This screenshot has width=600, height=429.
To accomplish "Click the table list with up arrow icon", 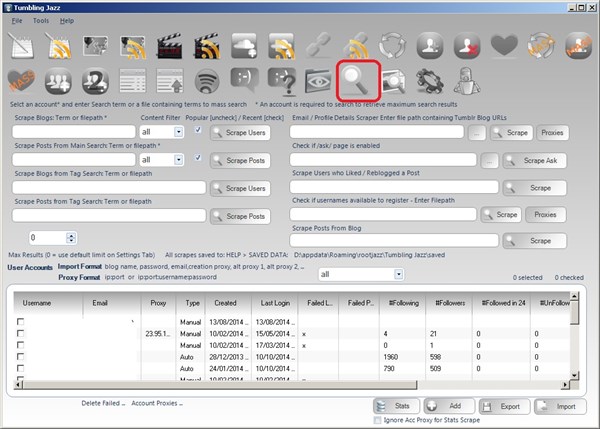I will (170, 81).
